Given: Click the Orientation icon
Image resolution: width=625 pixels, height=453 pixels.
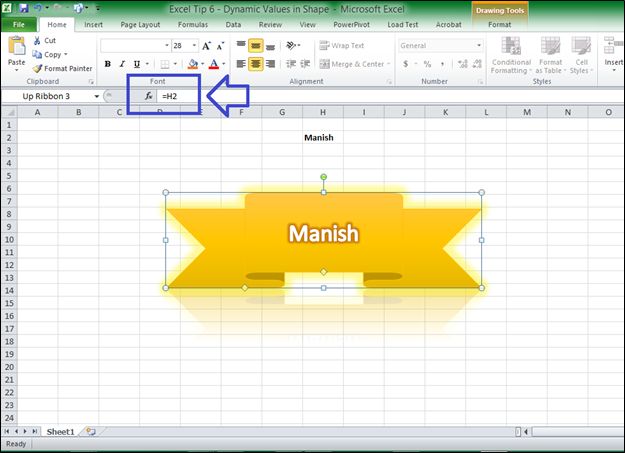Looking at the screenshot, I should pyautogui.click(x=291, y=45).
